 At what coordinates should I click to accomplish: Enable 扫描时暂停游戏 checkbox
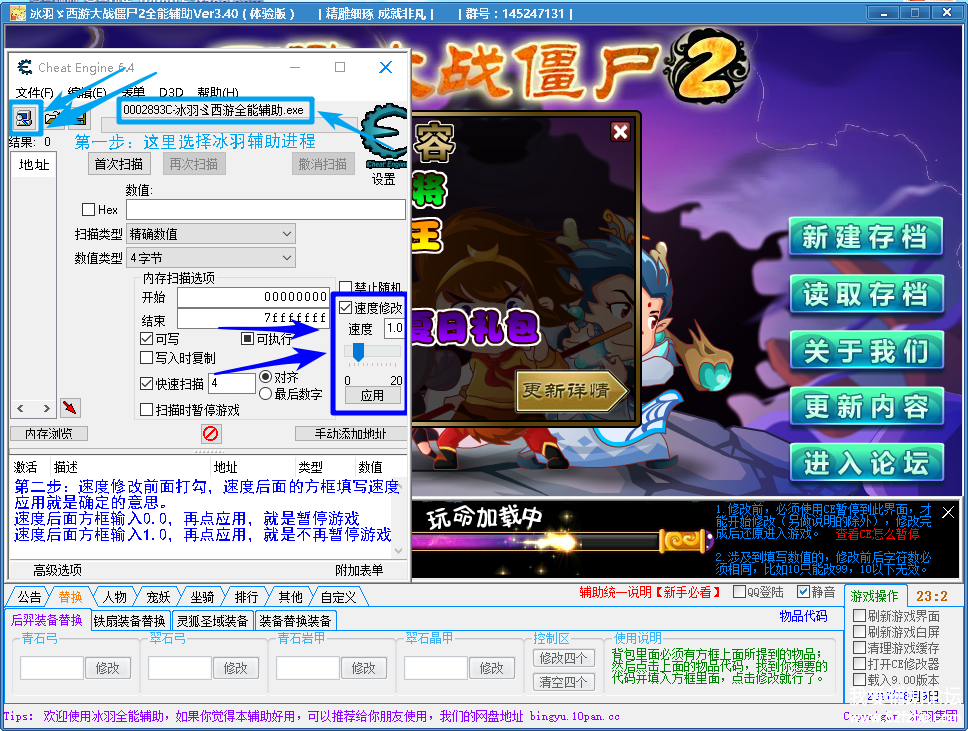point(146,409)
